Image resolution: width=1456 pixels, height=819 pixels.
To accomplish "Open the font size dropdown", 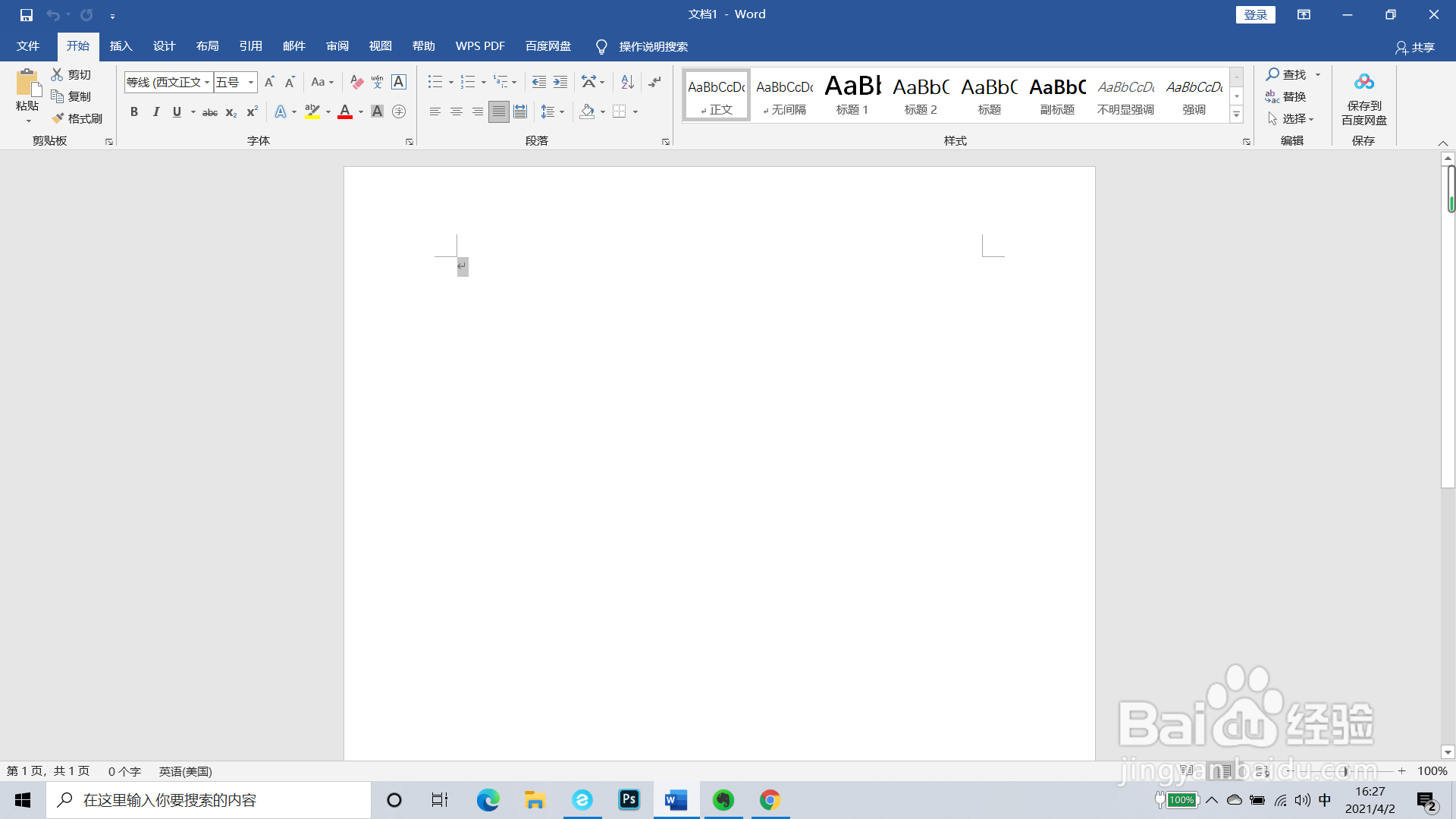I will (x=251, y=82).
